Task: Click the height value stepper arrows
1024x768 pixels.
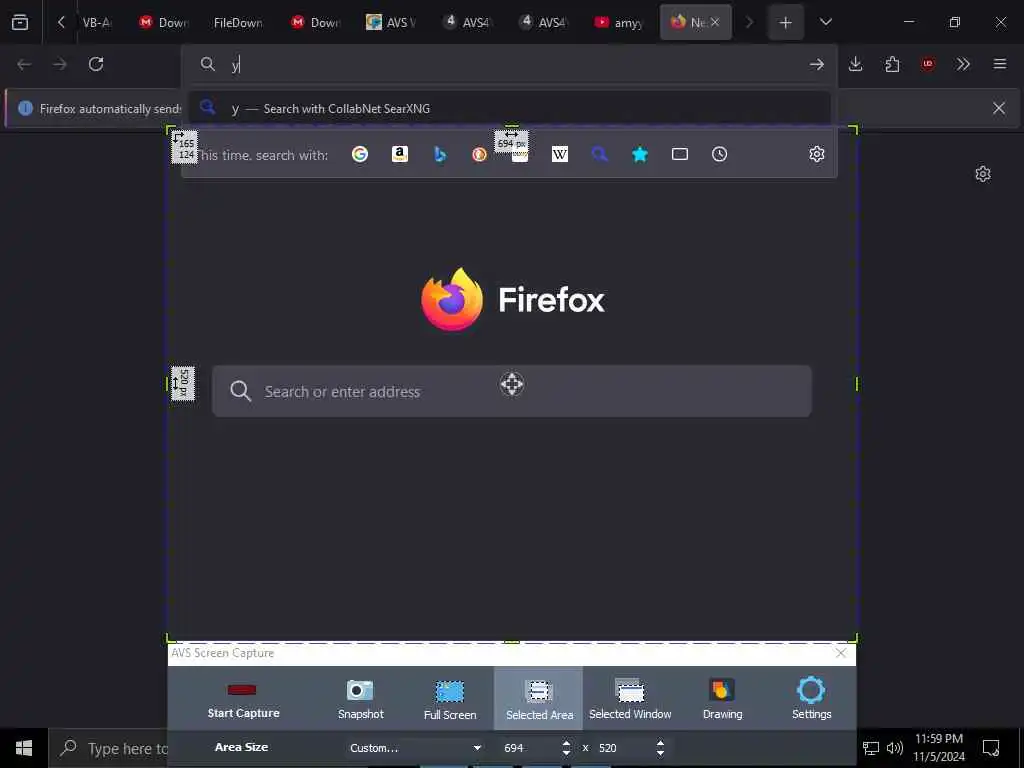Action: pos(660,748)
